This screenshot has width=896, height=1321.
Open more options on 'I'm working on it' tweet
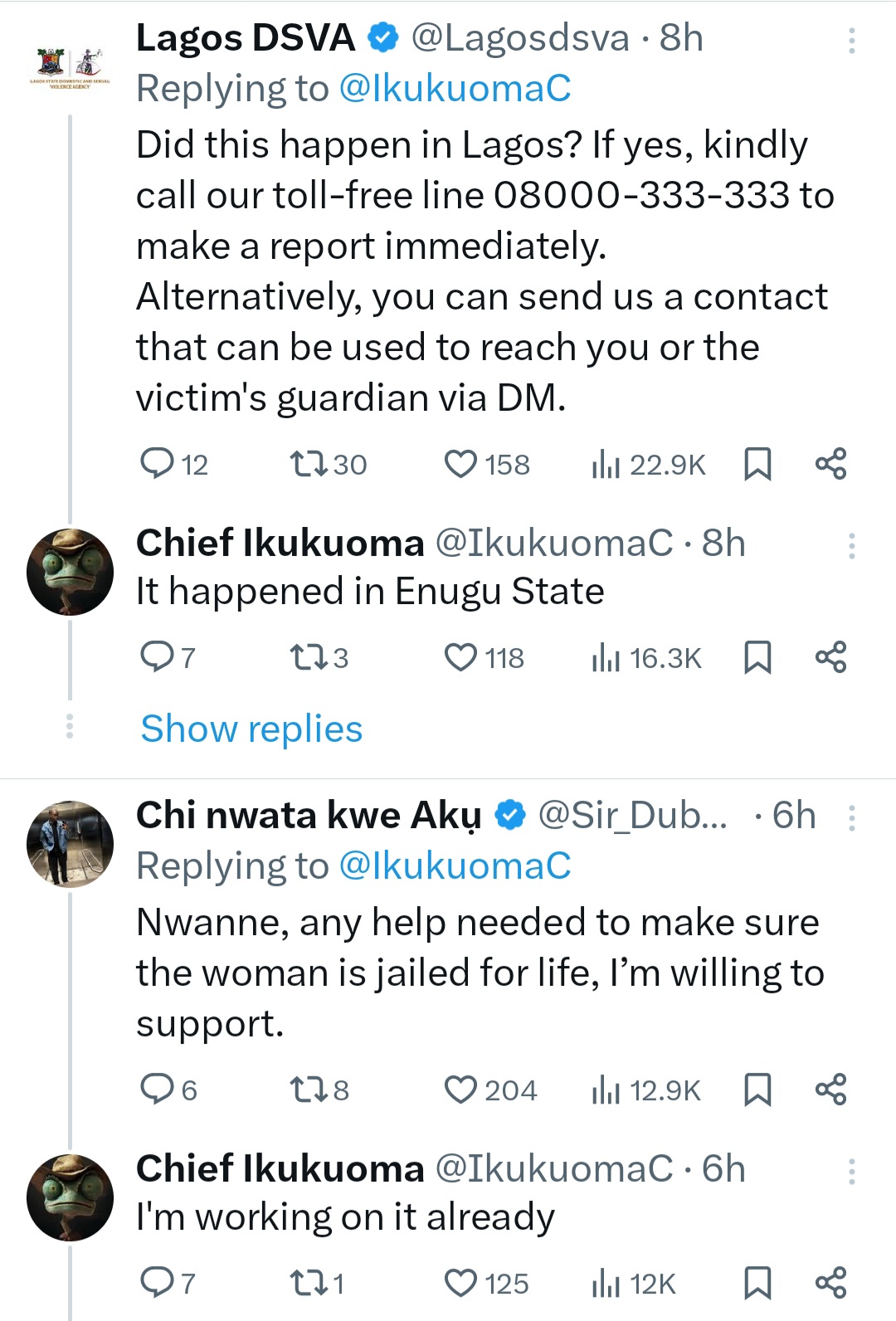851,1171
